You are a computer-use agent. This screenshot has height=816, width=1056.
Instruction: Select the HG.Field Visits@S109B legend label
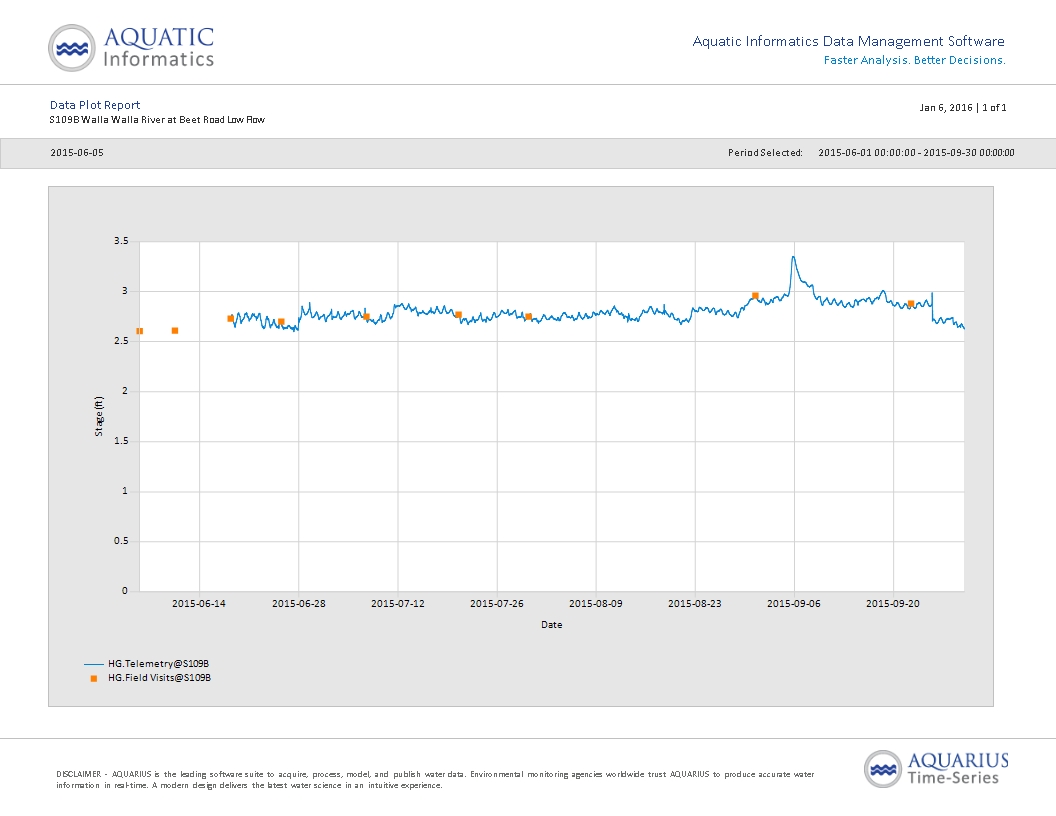tap(160, 678)
